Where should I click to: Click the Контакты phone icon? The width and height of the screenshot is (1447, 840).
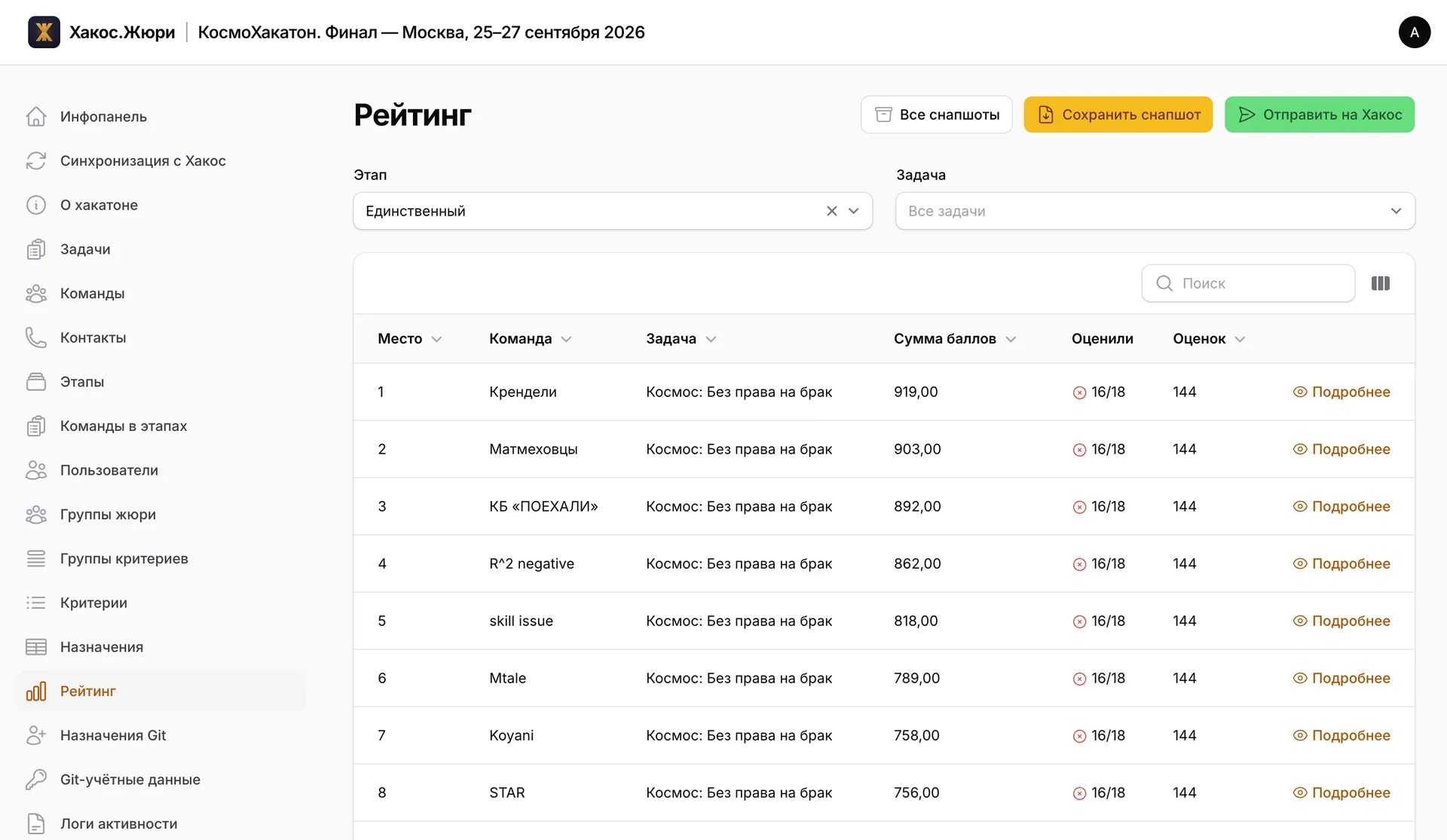pos(36,338)
